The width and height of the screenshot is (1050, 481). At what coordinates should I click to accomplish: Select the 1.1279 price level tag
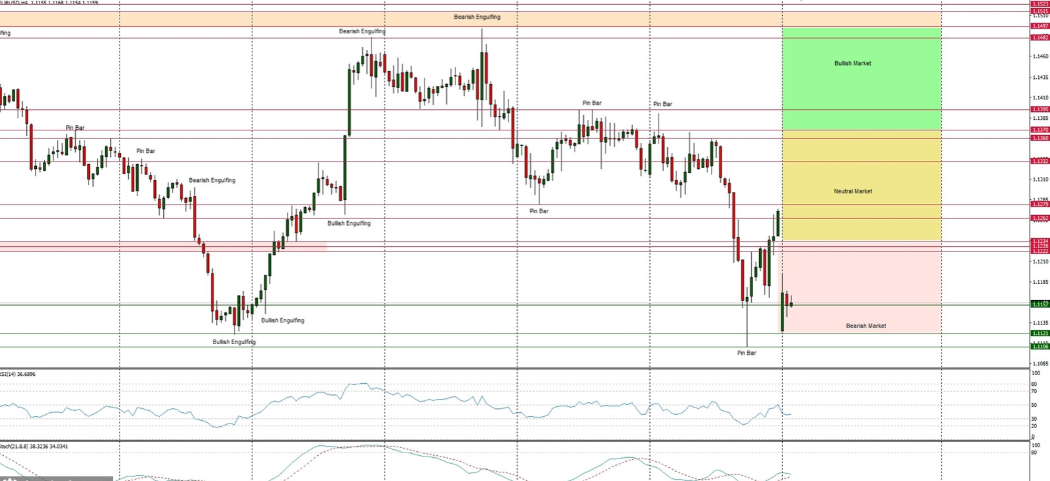(1039, 204)
